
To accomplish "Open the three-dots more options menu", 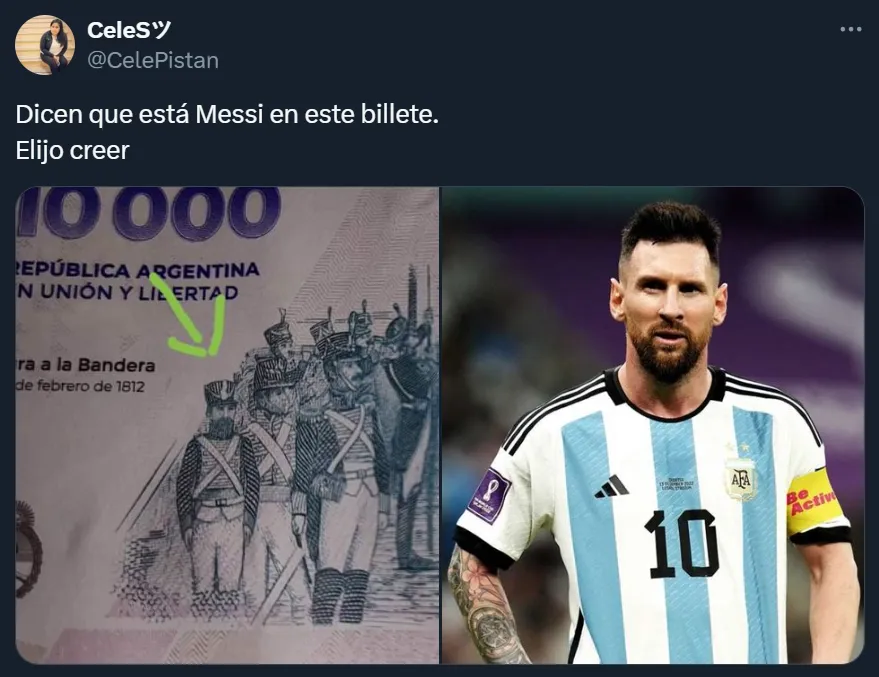I will pos(850,30).
